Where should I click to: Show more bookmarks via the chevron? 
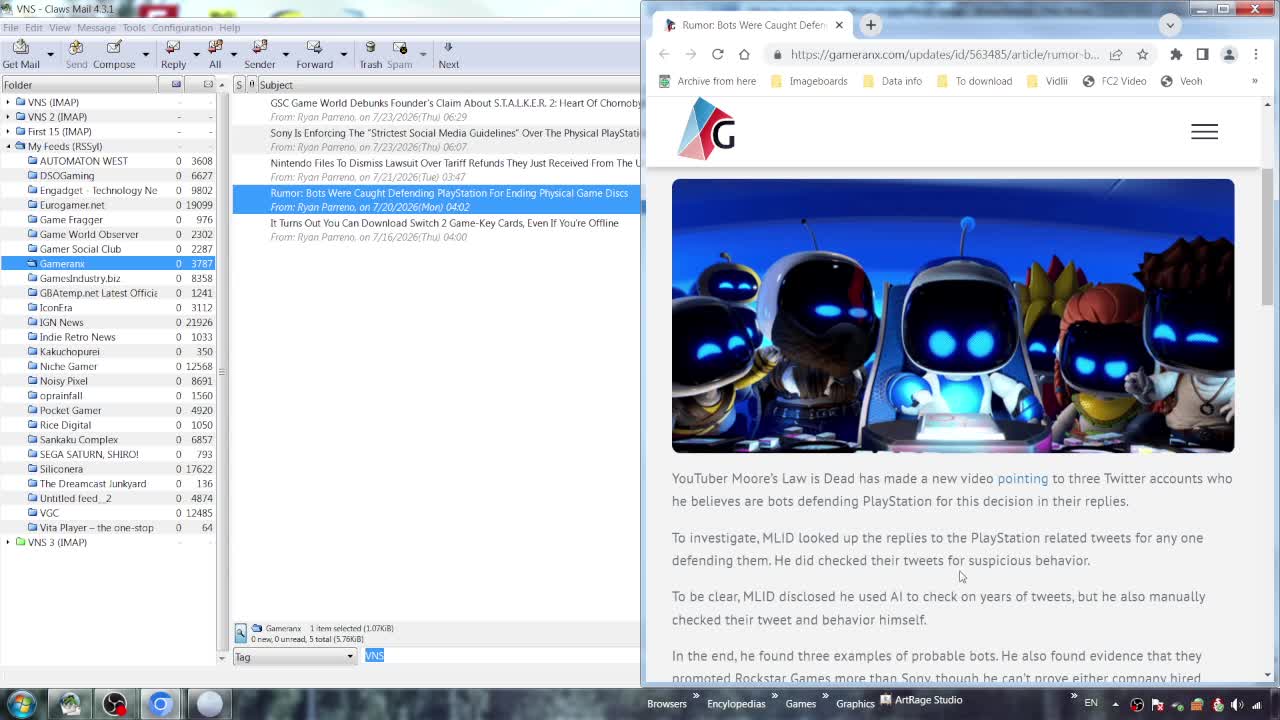click(1254, 81)
